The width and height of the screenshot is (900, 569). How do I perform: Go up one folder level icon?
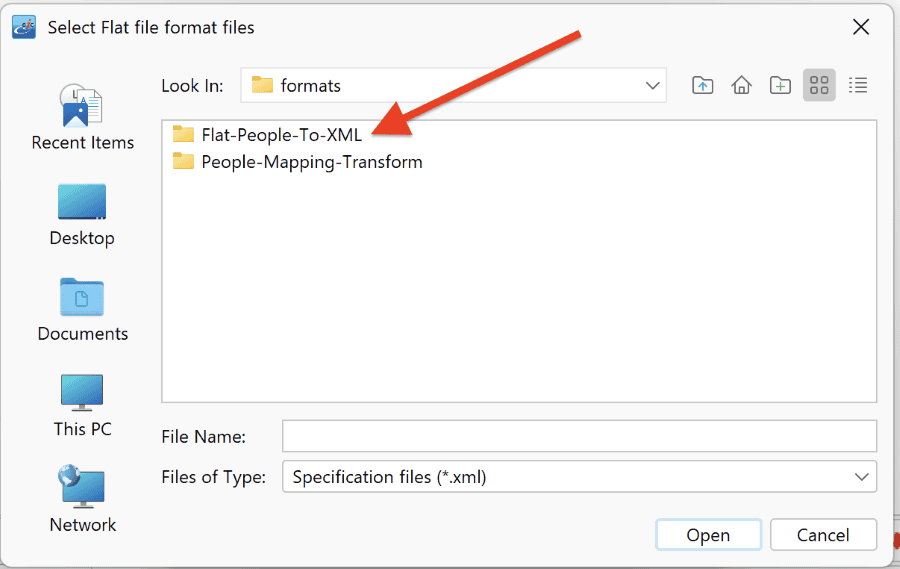pyautogui.click(x=703, y=86)
